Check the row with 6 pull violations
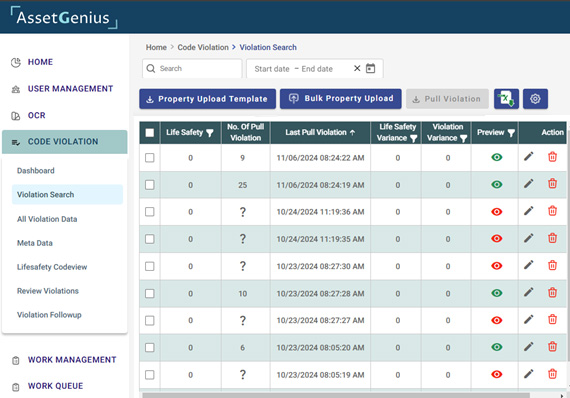570x398 pixels. [150, 348]
